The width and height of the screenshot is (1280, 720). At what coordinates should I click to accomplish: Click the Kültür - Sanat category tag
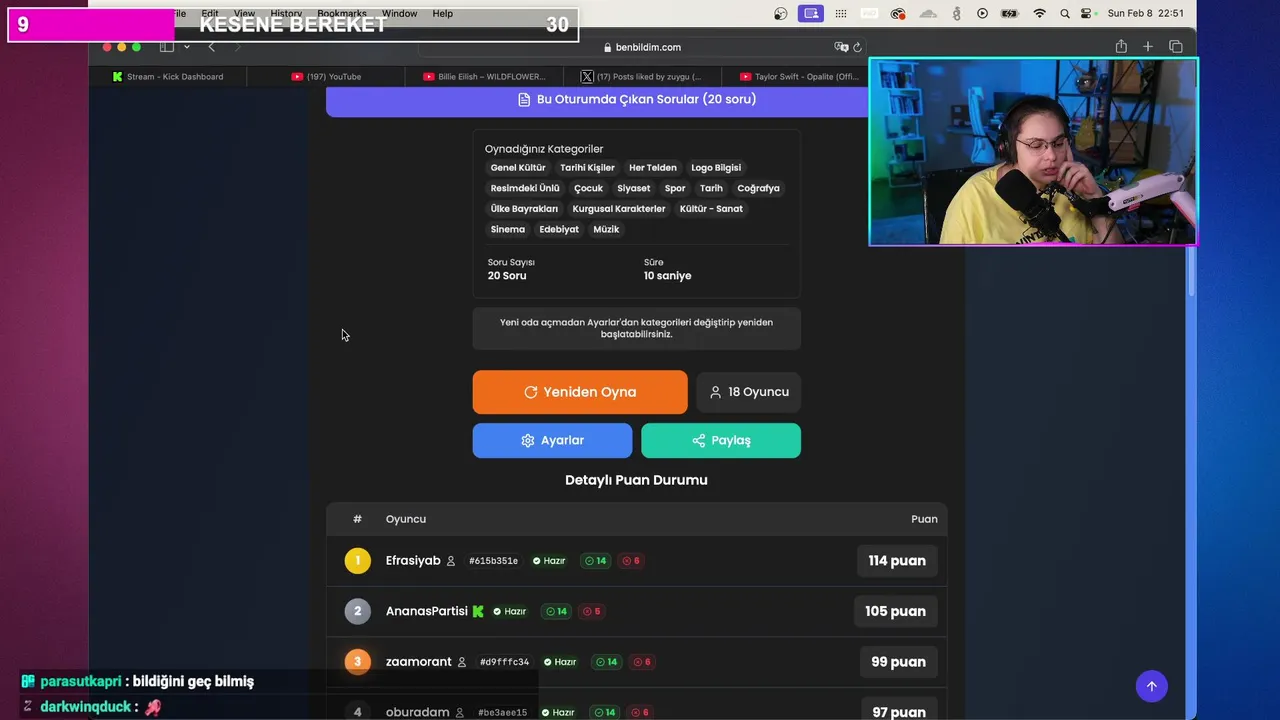point(711,209)
